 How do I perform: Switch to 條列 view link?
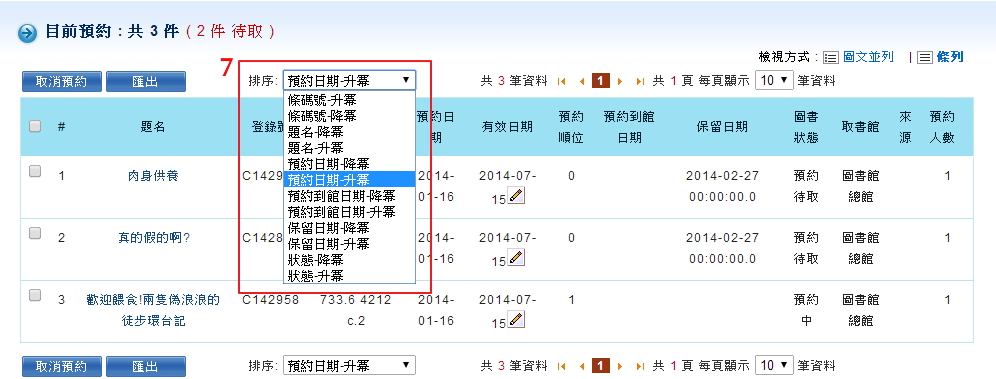point(950,57)
